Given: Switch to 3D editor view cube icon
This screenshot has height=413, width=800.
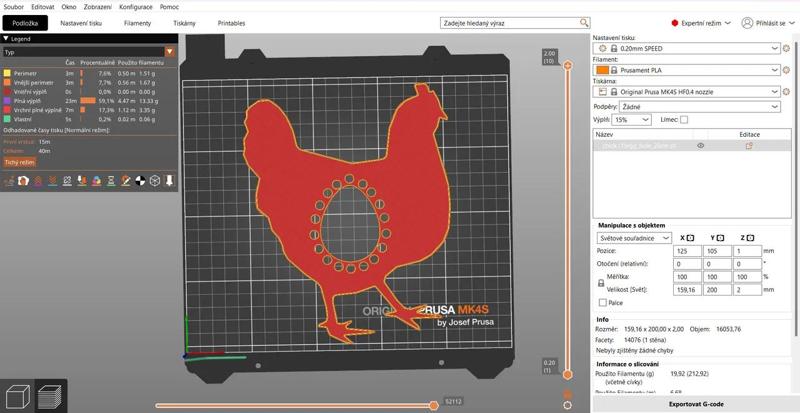Looking at the screenshot, I should click(x=17, y=396).
